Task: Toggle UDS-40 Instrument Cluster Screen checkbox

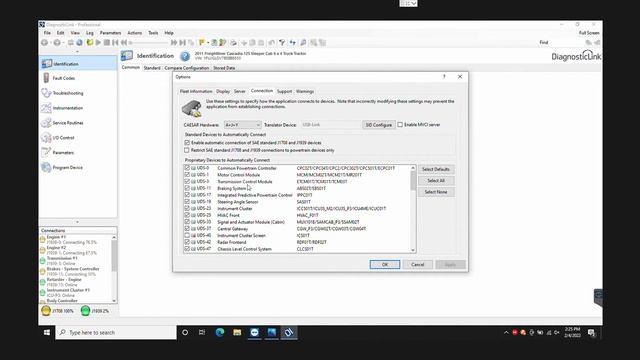Action: pos(187,236)
